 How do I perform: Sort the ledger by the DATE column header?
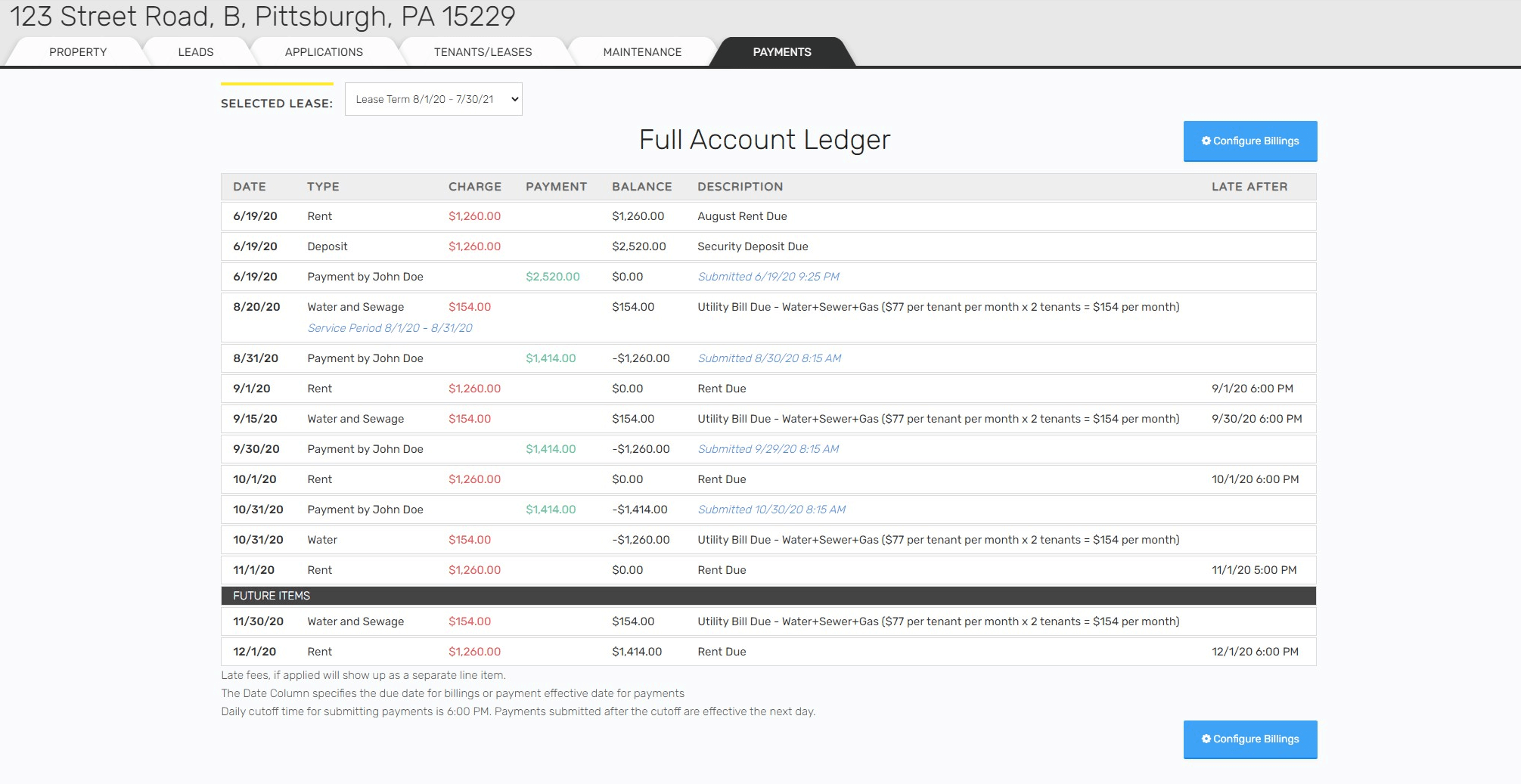250,187
